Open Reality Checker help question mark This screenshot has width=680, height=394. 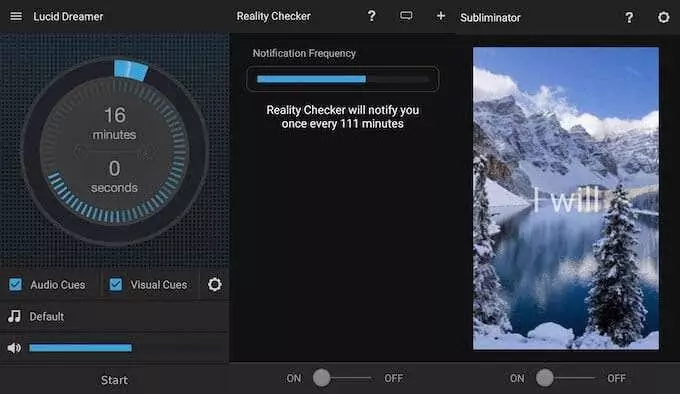pos(372,16)
